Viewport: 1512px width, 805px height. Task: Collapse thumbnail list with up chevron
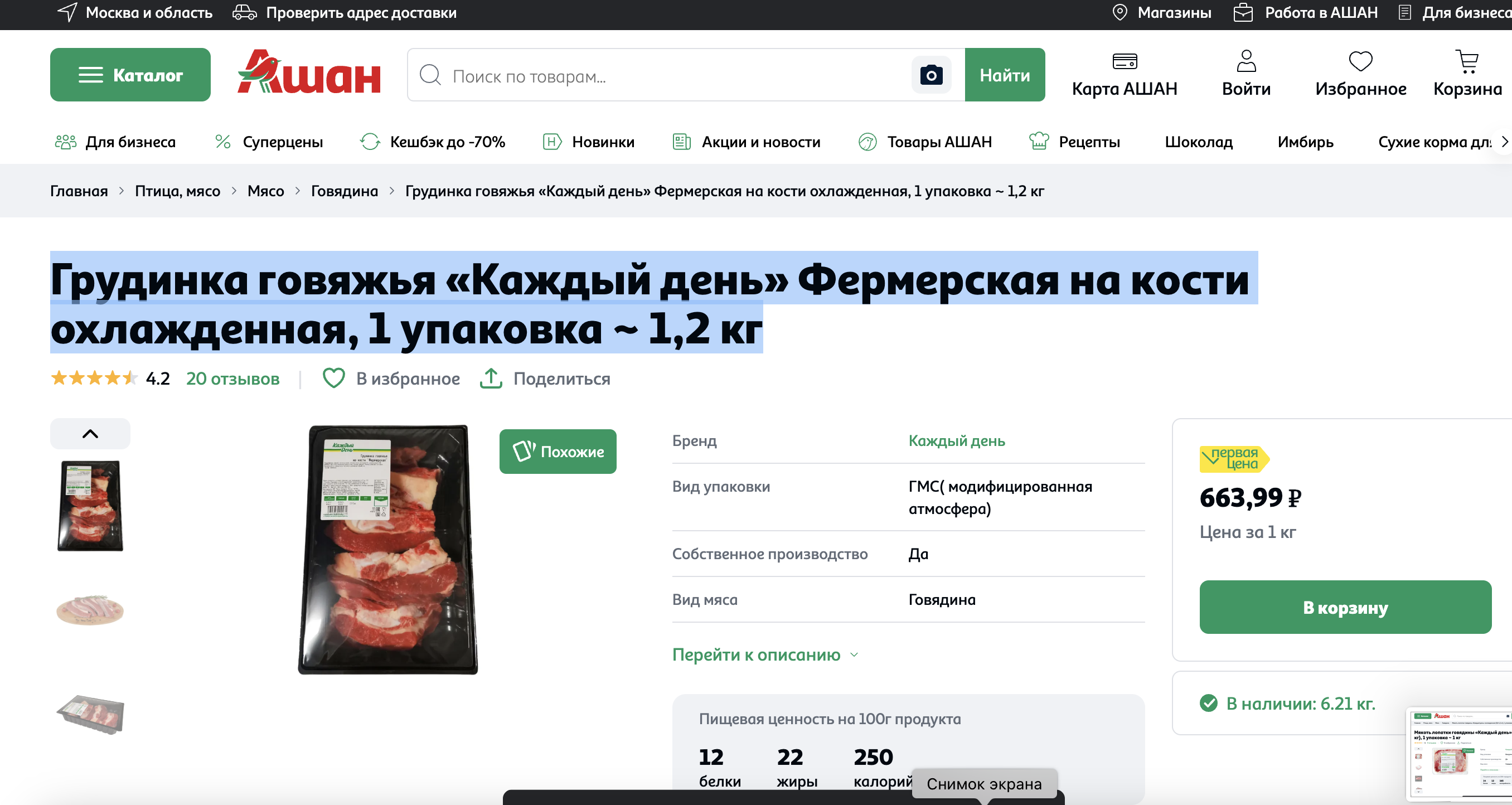tap(90, 434)
